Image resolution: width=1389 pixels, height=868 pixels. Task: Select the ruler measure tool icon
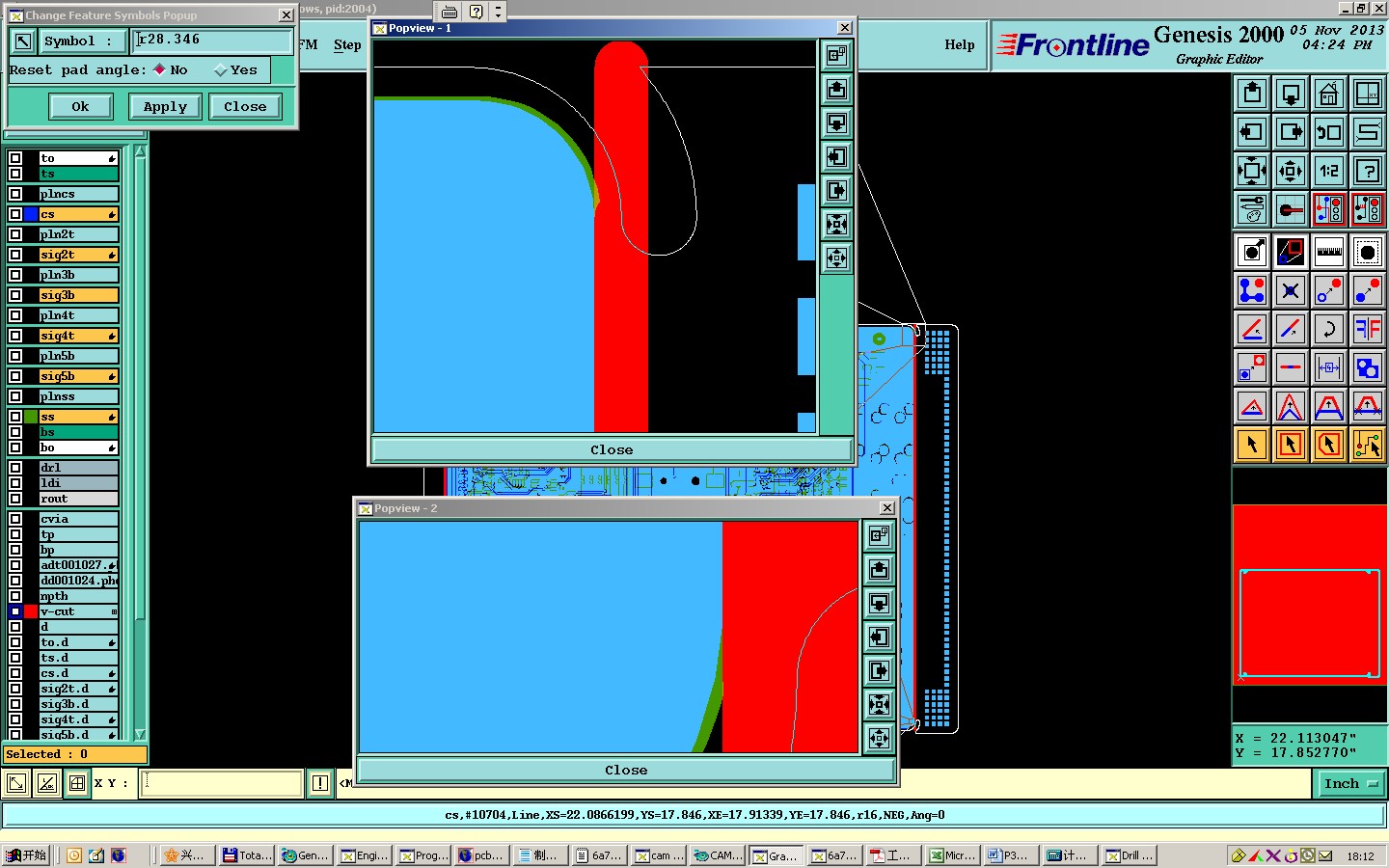[x=1329, y=252]
